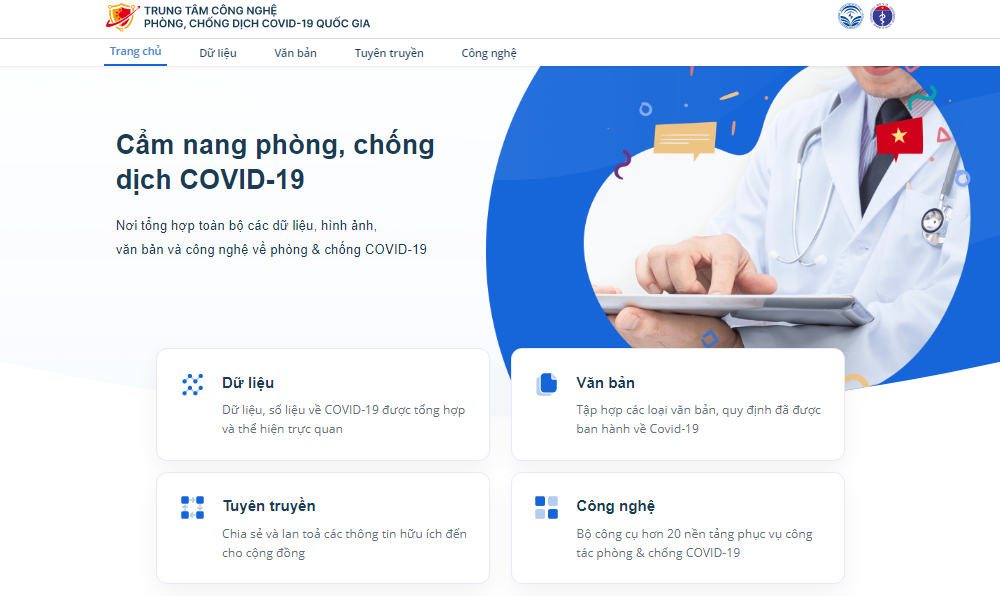This screenshot has height=596, width=1000.
Task: Click the Công nghệ squares icon
Action: pos(547,507)
